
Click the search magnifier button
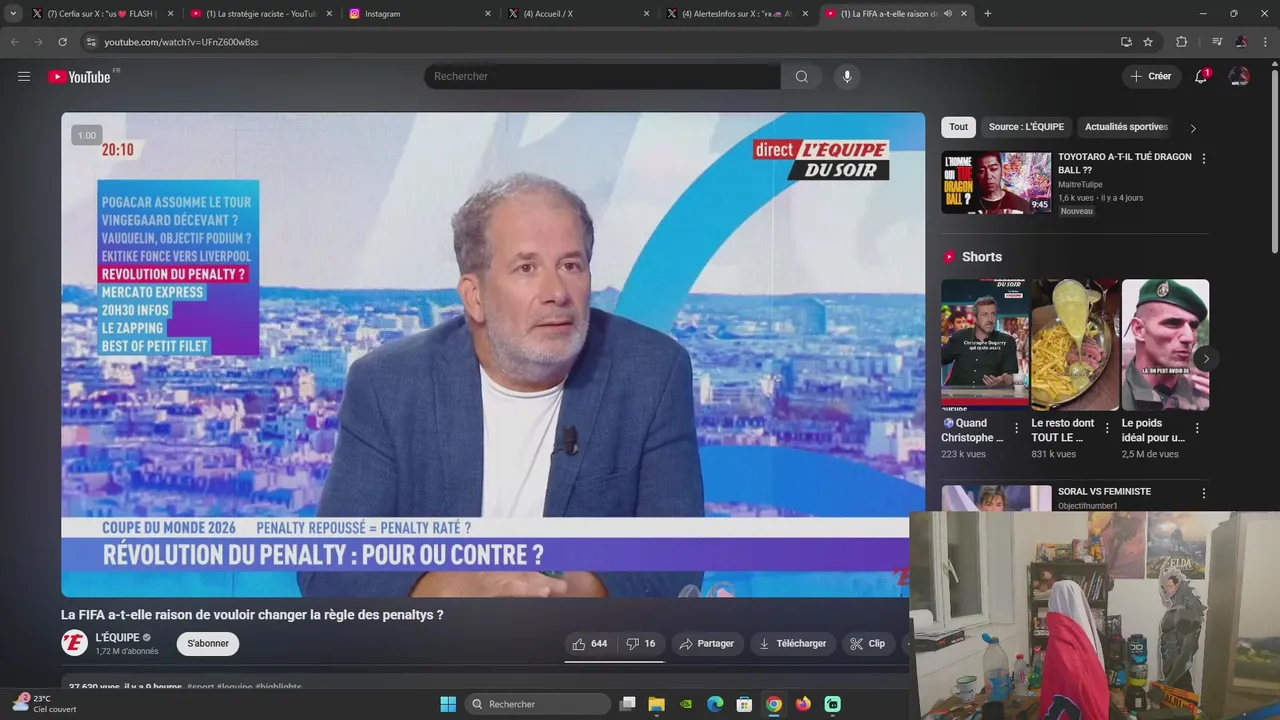pyautogui.click(x=801, y=76)
